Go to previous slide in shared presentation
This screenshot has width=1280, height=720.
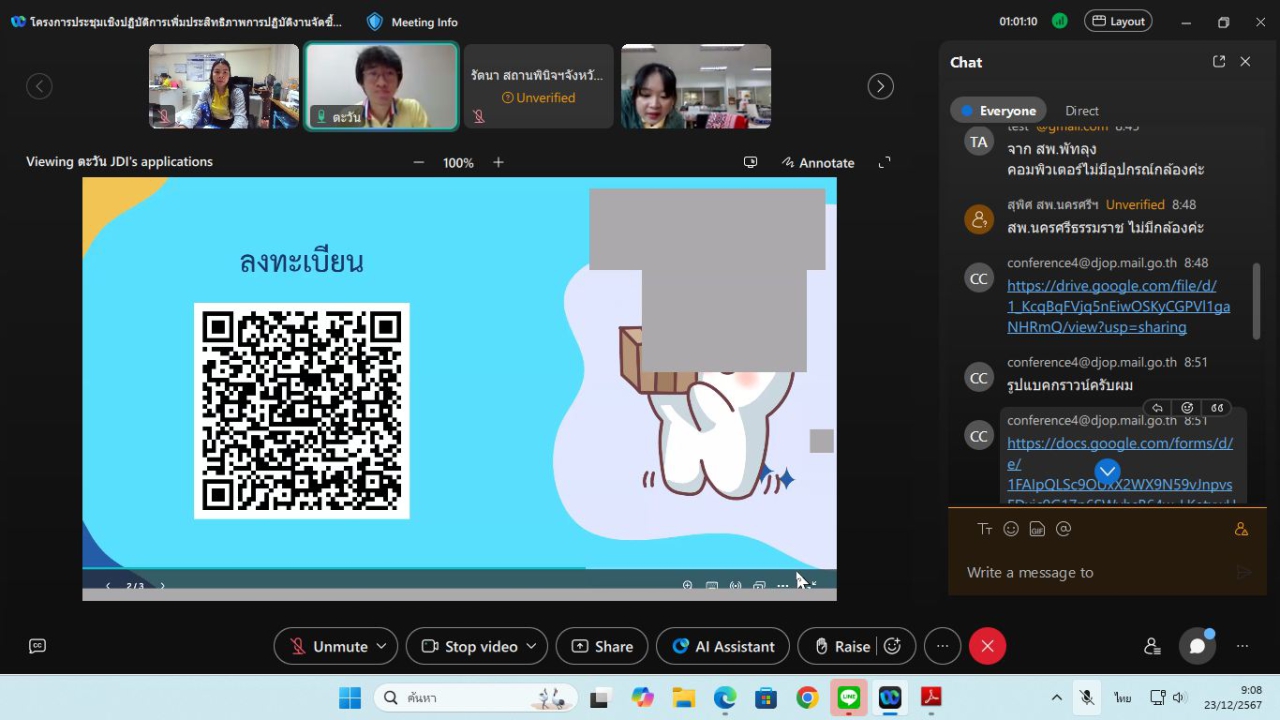coord(108,586)
